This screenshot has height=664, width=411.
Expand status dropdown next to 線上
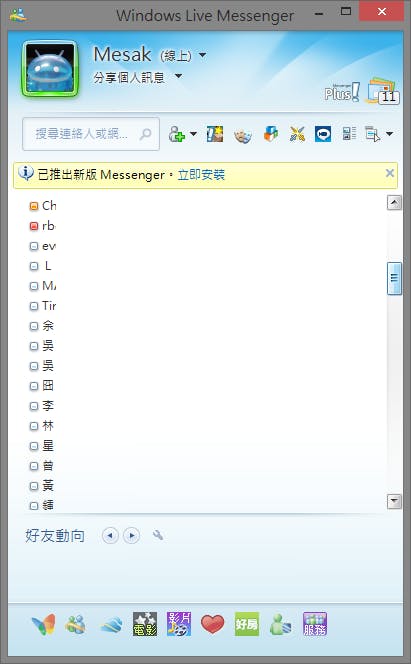203,55
